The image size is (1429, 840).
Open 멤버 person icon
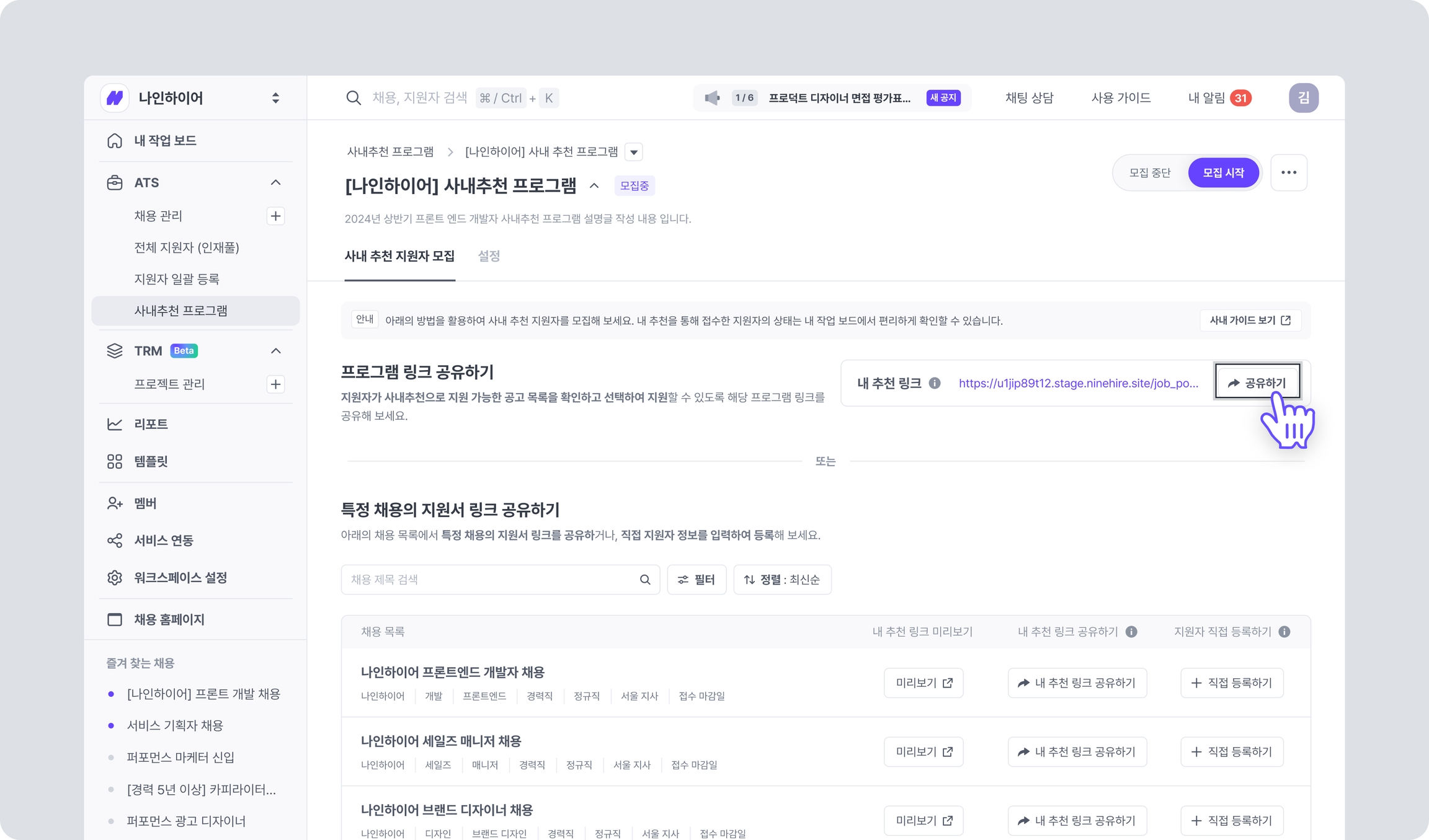point(115,503)
